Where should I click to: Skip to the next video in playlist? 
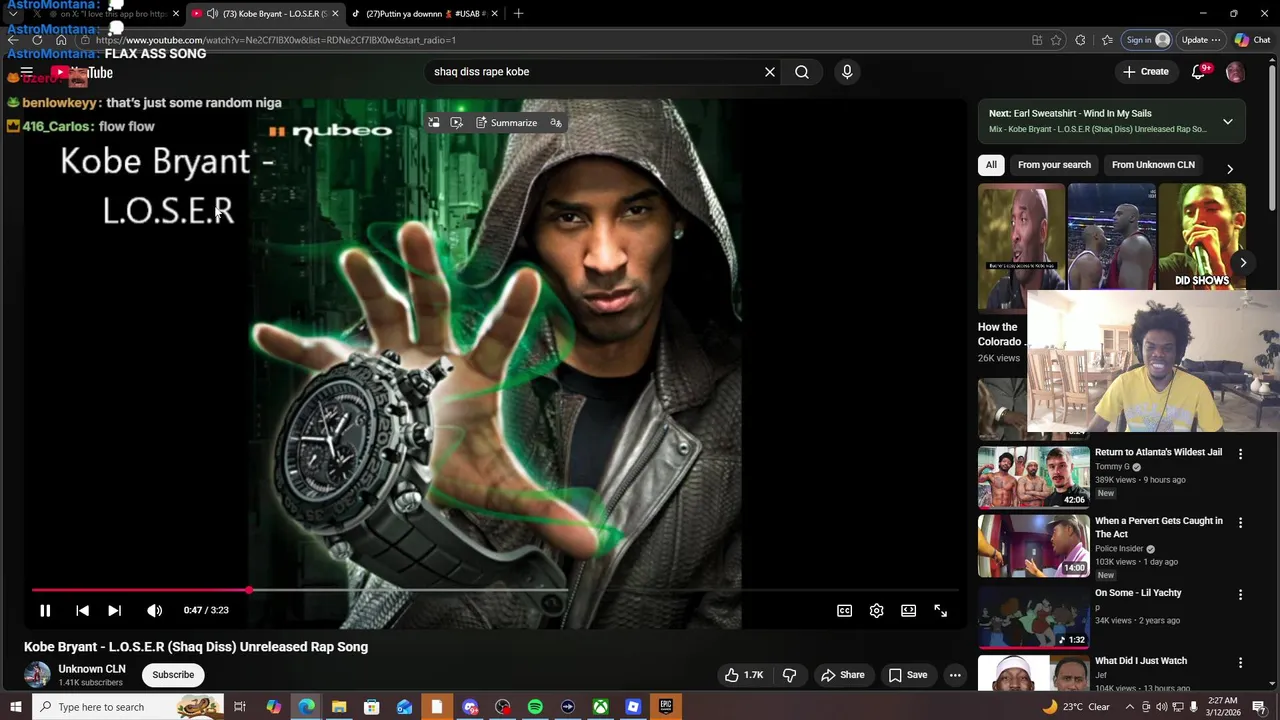[114, 610]
